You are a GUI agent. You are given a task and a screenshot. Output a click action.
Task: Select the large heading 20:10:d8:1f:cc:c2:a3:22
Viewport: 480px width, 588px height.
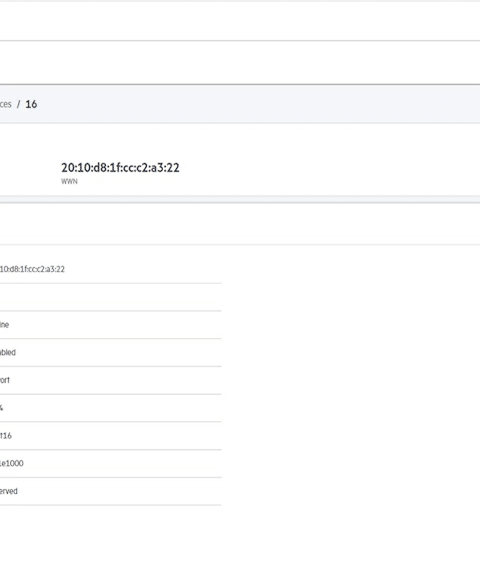120,168
